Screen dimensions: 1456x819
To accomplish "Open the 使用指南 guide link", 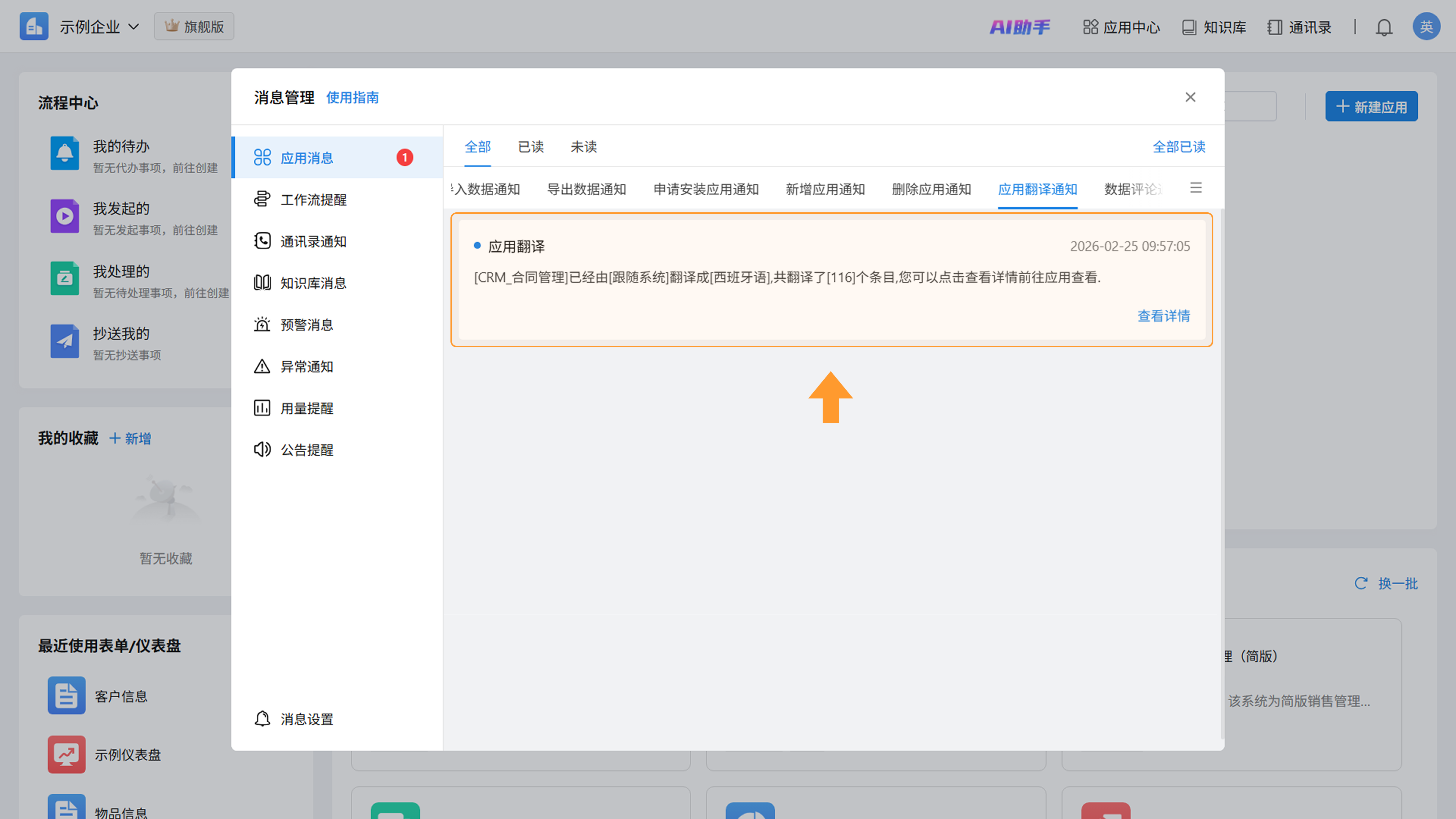I will 352,98.
